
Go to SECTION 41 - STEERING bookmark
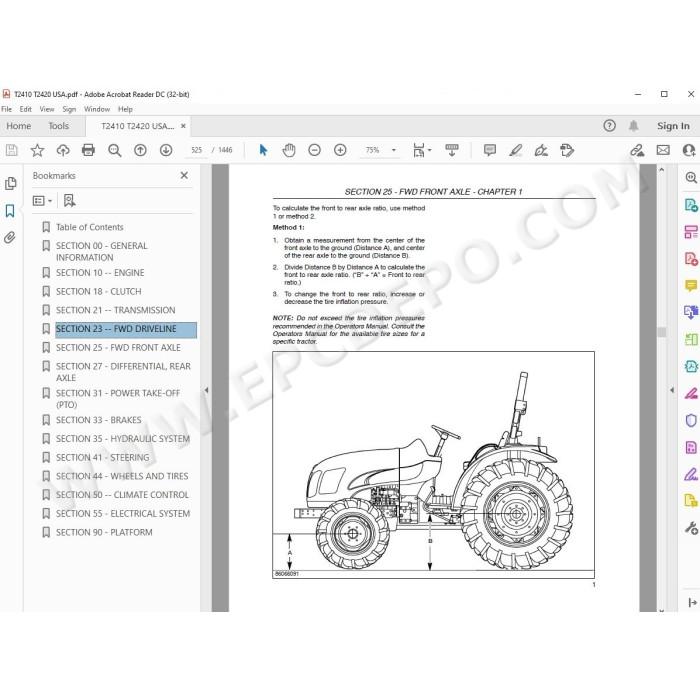(103, 458)
